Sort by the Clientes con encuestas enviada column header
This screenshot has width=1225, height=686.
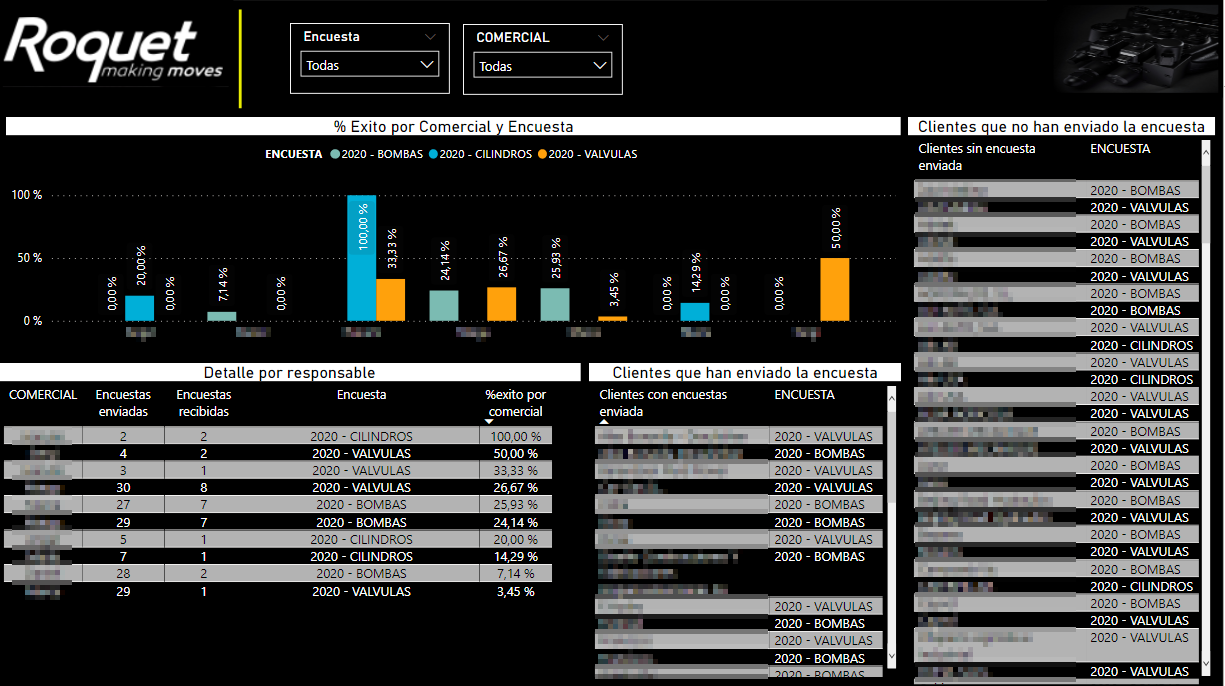coord(663,403)
